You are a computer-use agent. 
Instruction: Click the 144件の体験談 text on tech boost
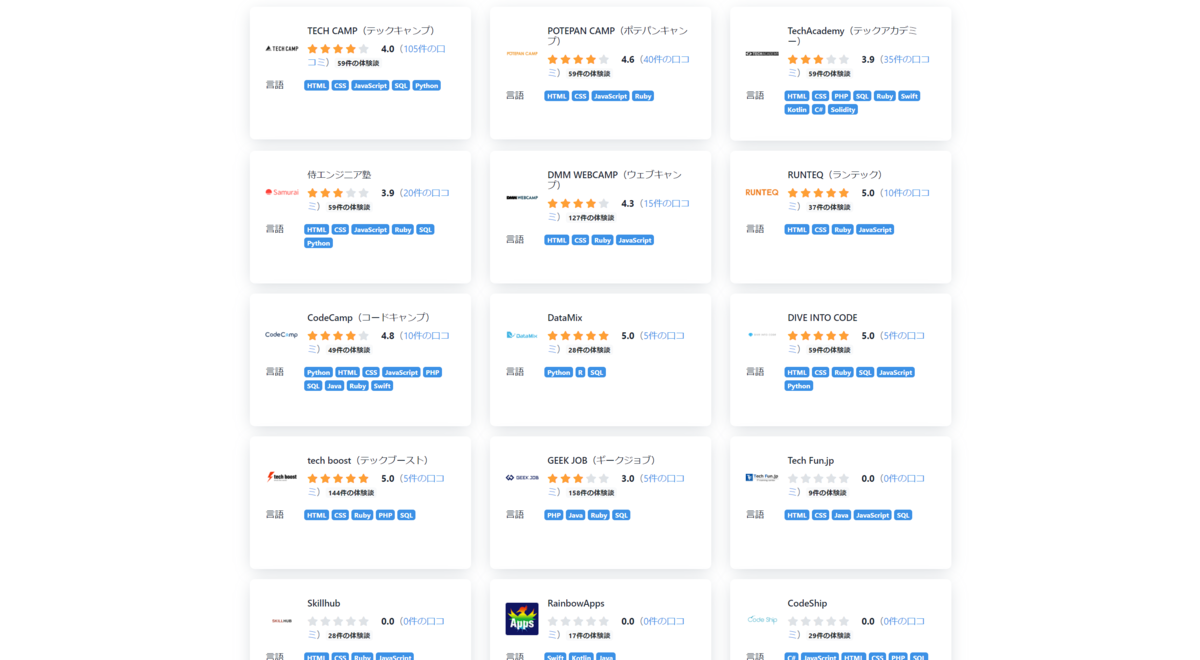351,493
